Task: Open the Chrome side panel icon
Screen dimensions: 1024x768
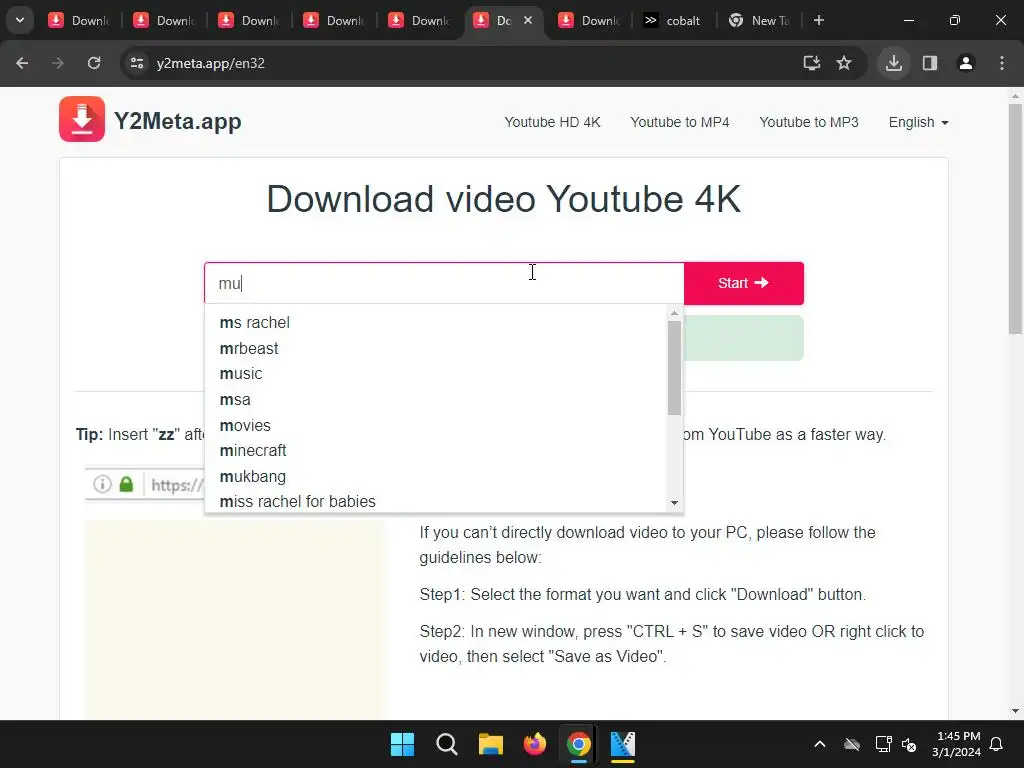Action: (930, 63)
